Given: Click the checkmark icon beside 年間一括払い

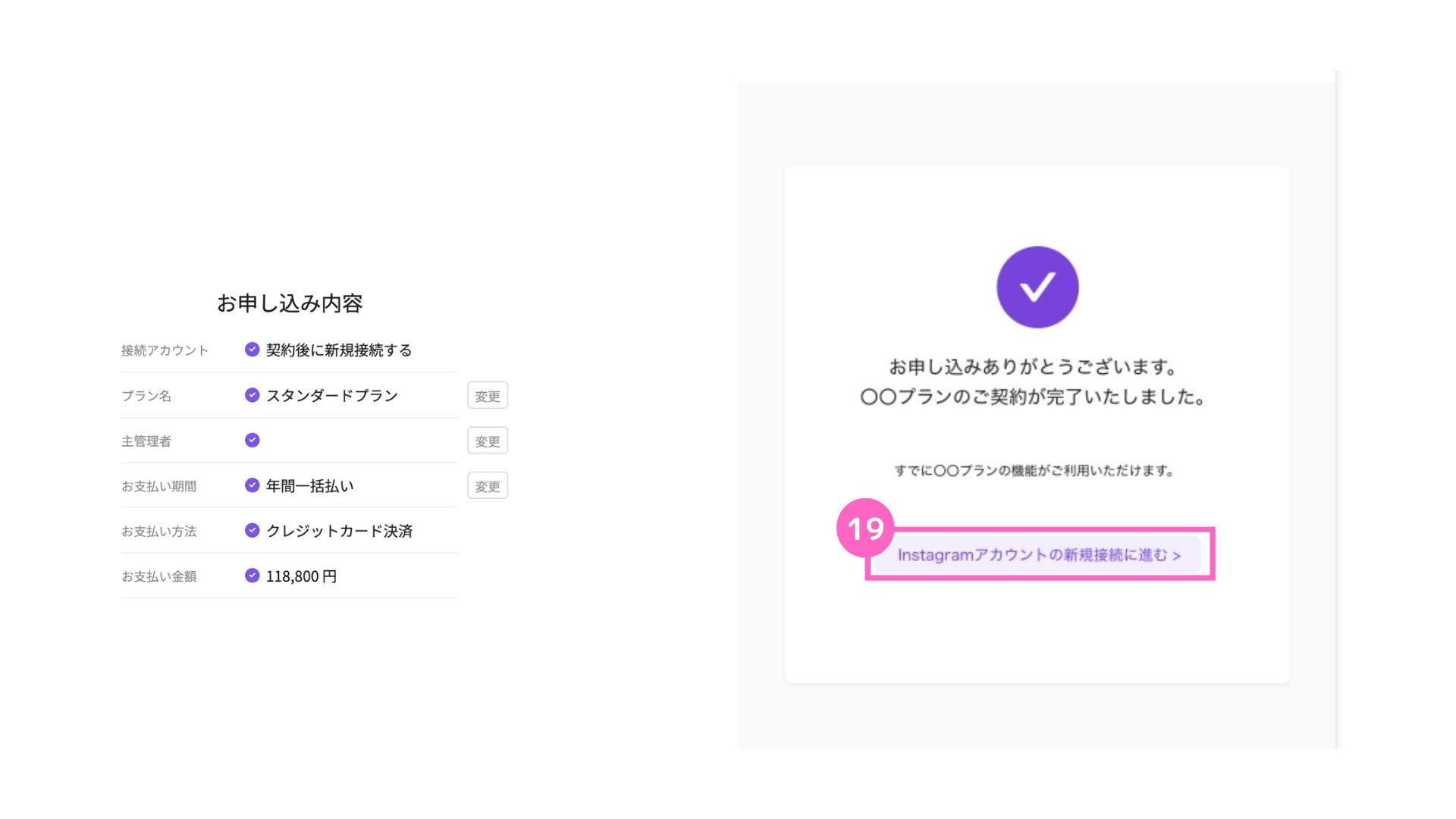Looking at the screenshot, I should pos(253,485).
